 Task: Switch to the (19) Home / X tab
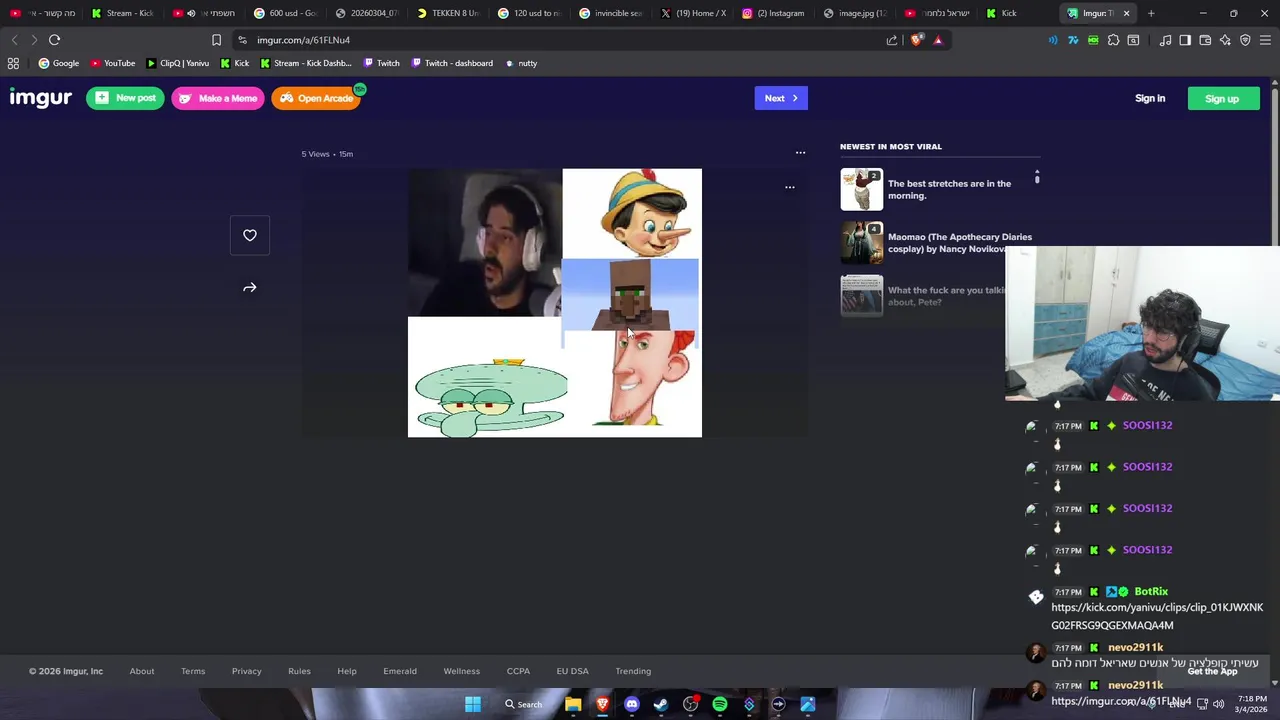click(693, 13)
